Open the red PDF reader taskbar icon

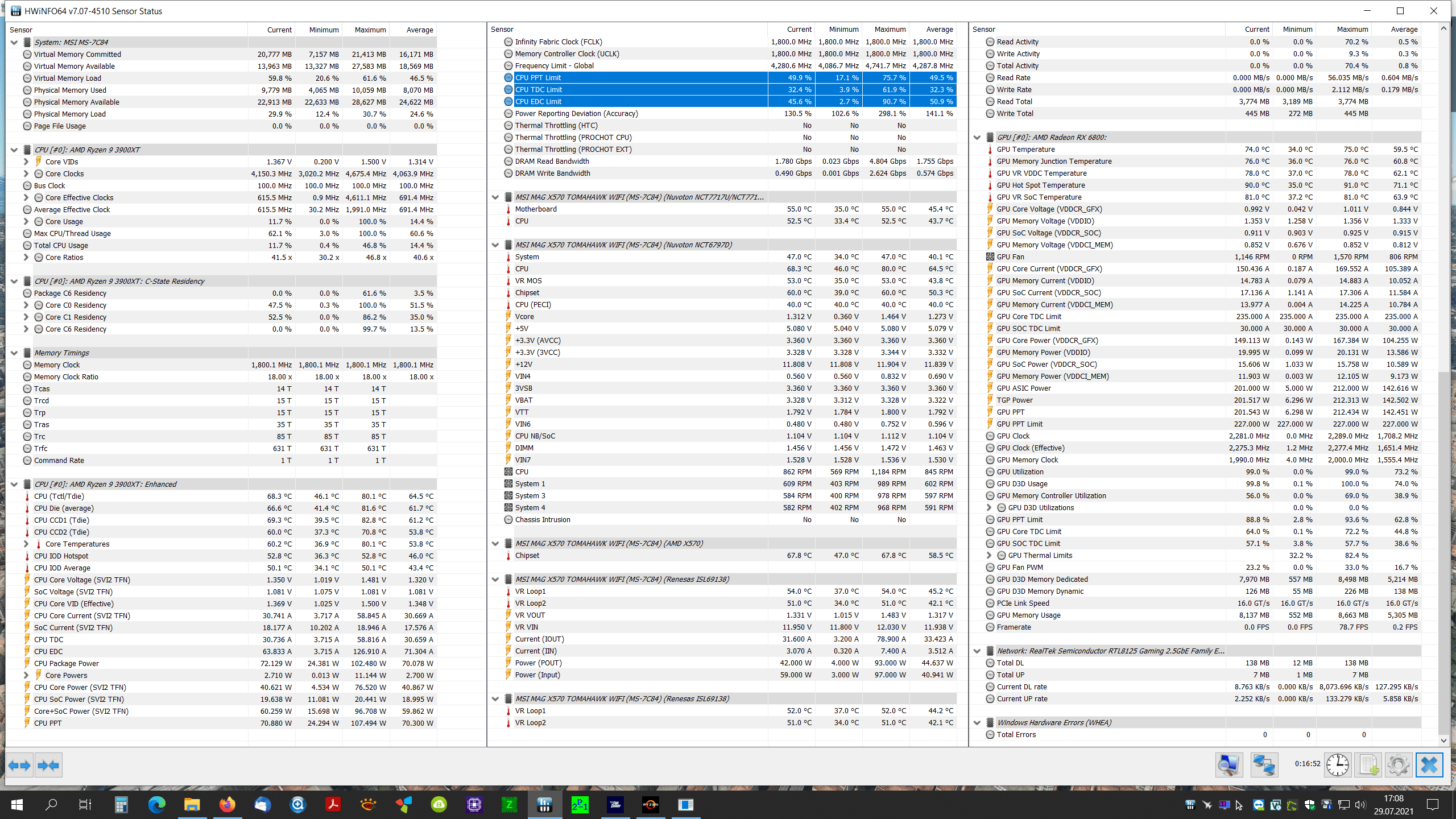point(333,804)
